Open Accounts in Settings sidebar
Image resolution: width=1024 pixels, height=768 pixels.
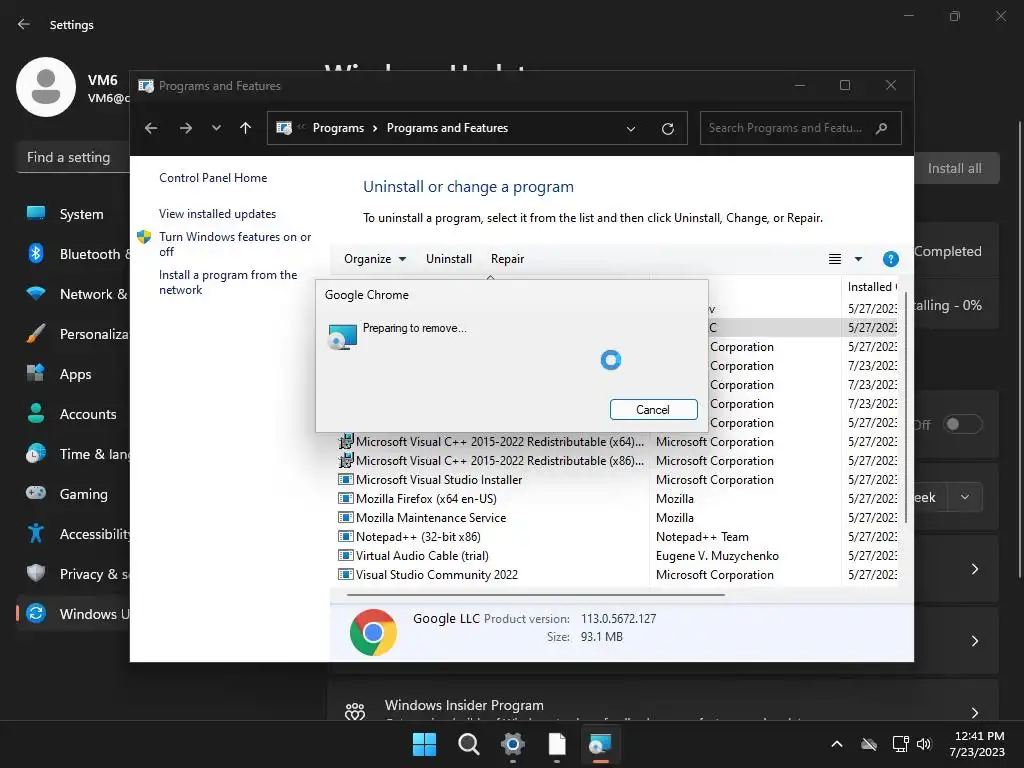click(73, 414)
